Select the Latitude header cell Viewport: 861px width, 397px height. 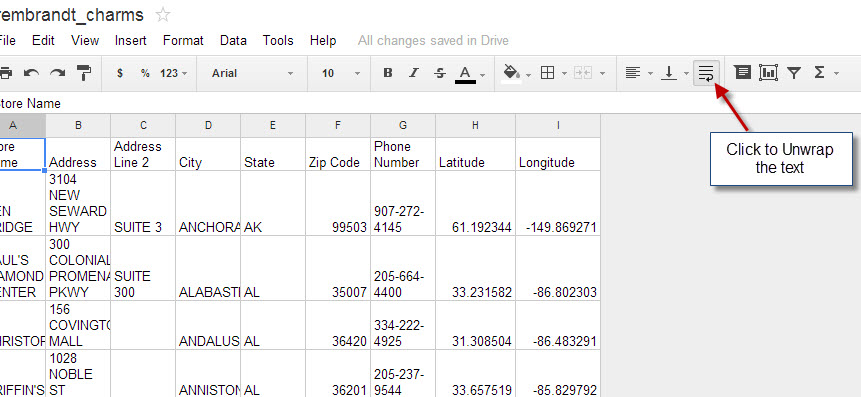click(x=476, y=154)
